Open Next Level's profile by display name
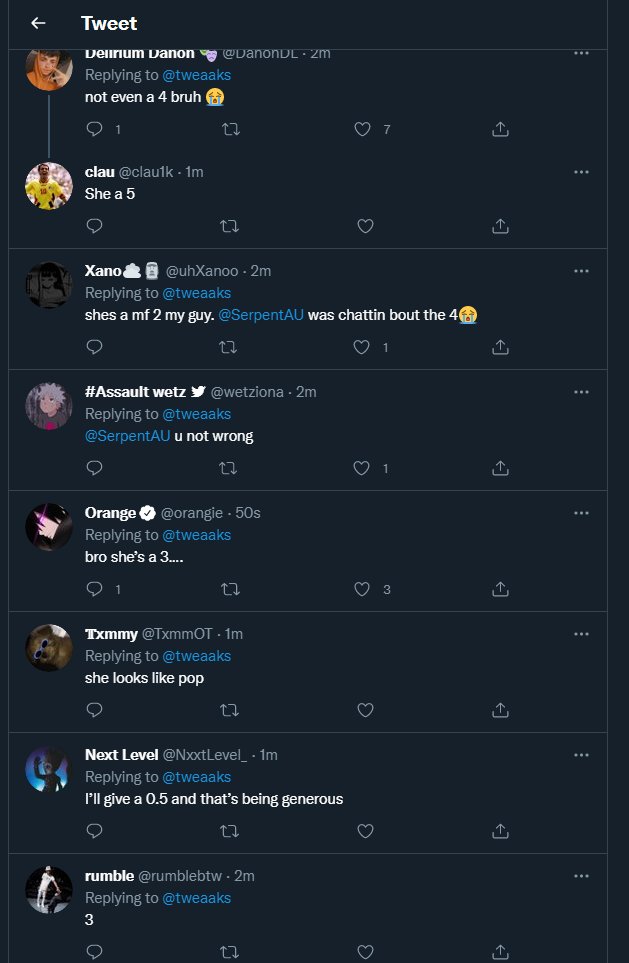The image size is (629, 963). (121, 755)
